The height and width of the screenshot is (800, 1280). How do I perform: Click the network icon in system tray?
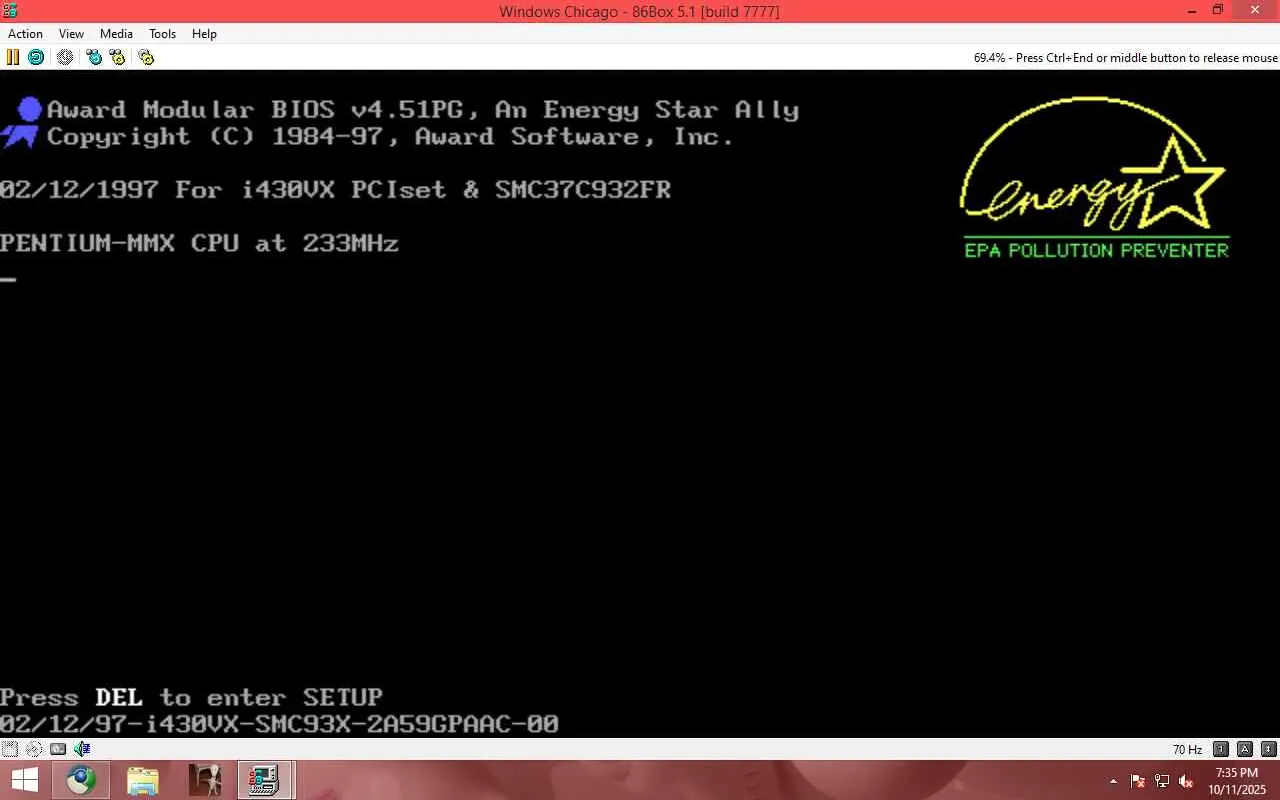coord(1162,781)
